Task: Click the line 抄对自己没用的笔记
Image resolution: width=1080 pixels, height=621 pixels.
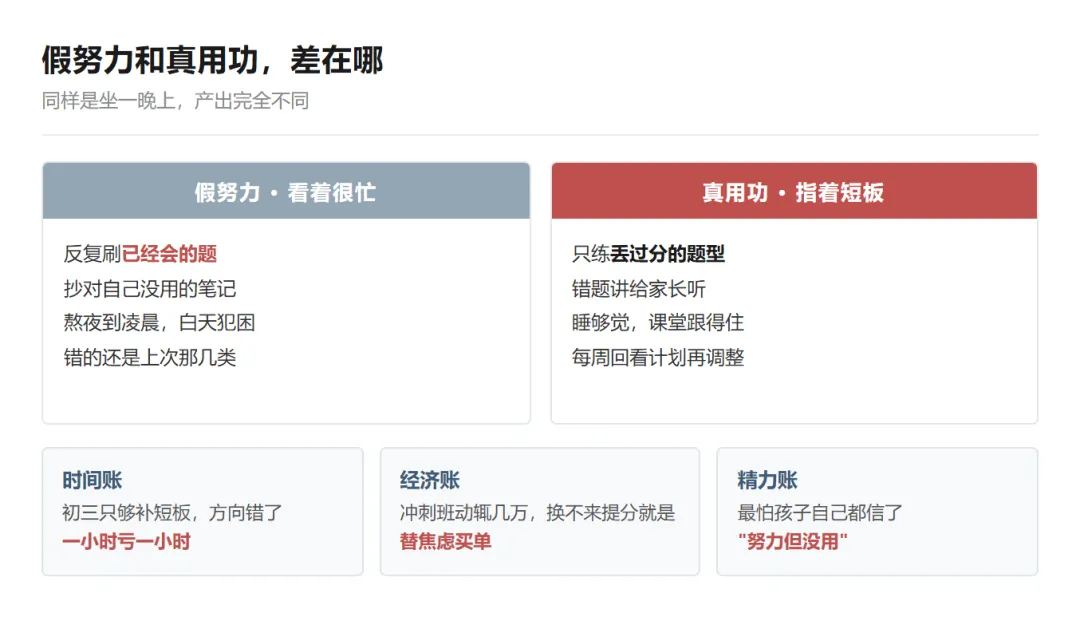Action: [x=150, y=288]
